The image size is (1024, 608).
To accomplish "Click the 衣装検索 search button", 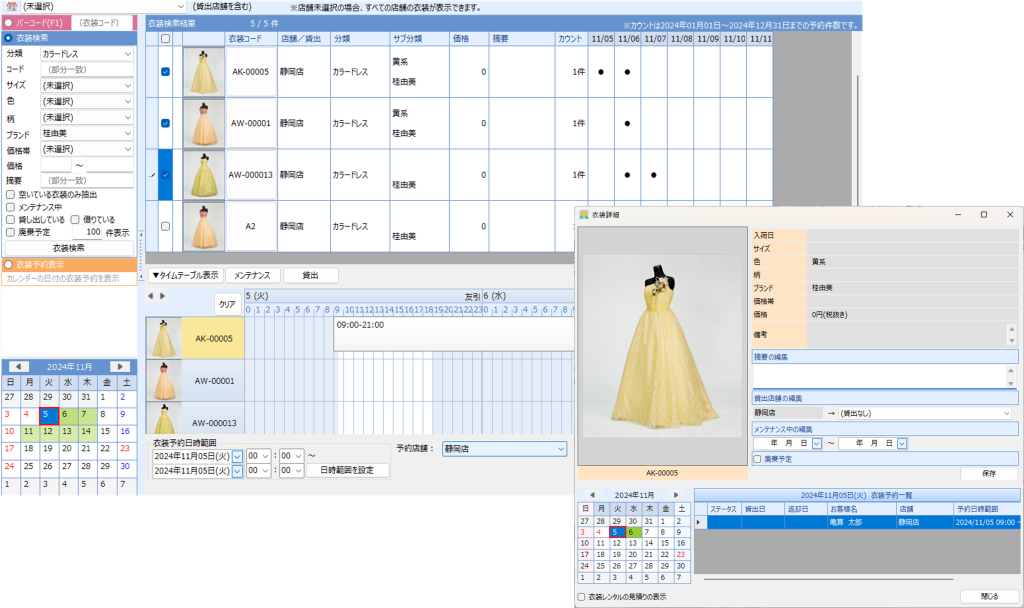I will click(68, 247).
